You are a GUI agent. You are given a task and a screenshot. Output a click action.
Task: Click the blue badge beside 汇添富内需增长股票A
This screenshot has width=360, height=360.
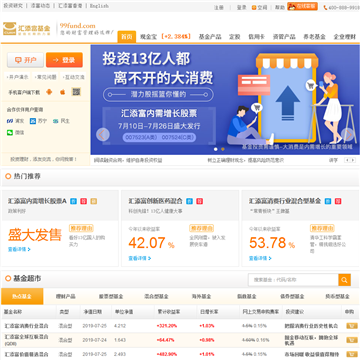[73, 201]
